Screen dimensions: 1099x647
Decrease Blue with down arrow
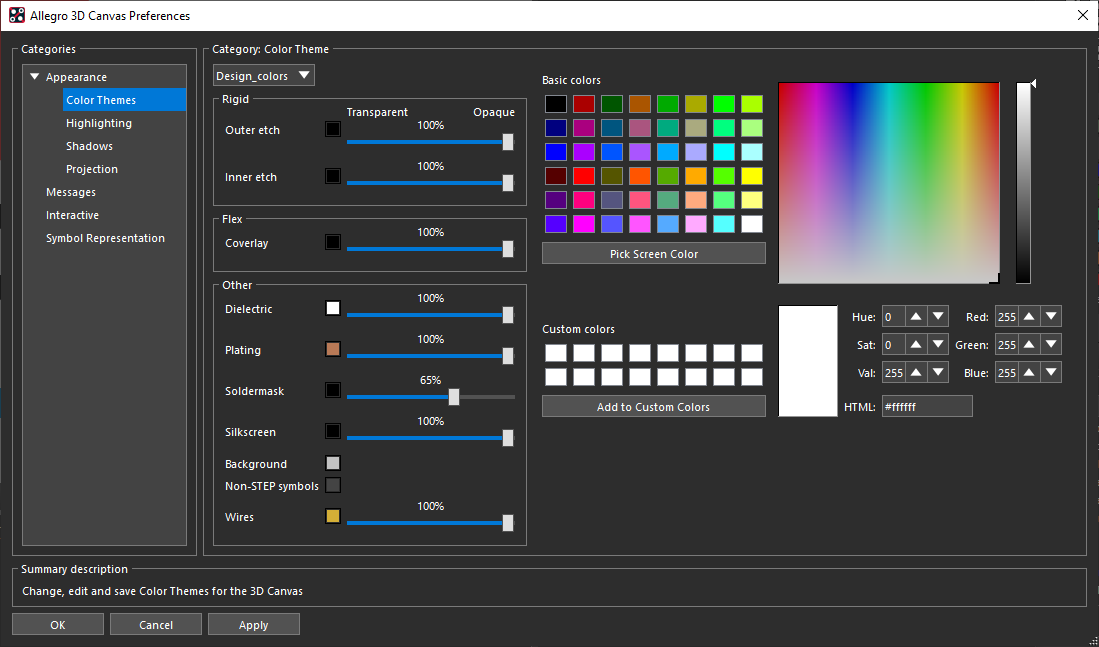pos(1051,373)
